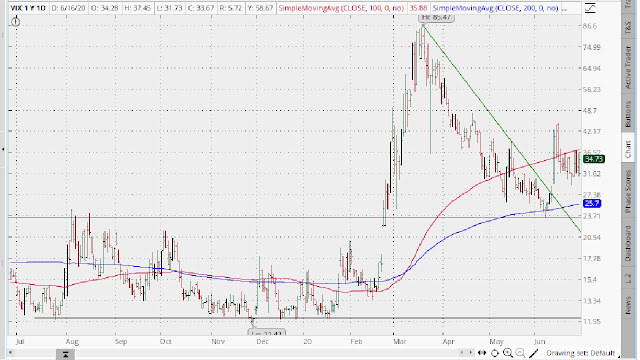Open the chart scale settings icon
Image resolution: width=640 pixels, height=360 pixels.
[590, 8]
